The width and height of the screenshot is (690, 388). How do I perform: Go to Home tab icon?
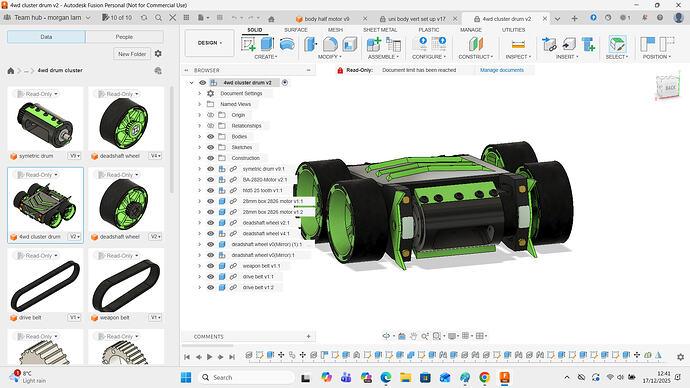(x=272, y=18)
